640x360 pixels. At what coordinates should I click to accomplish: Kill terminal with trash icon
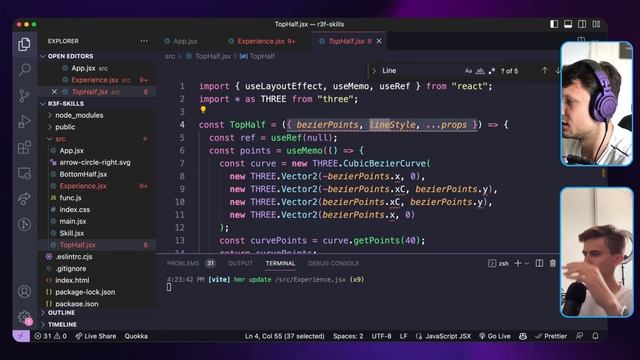tap(553, 263)
